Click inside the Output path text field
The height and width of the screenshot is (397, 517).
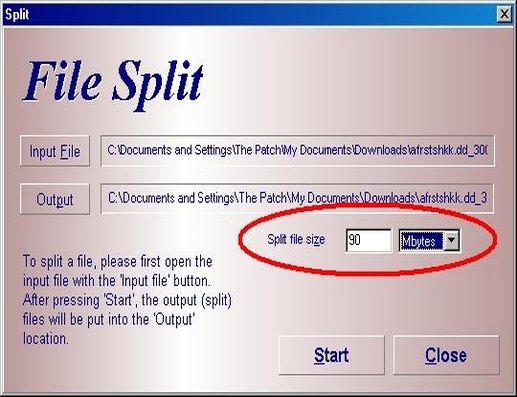click(297, 198)
